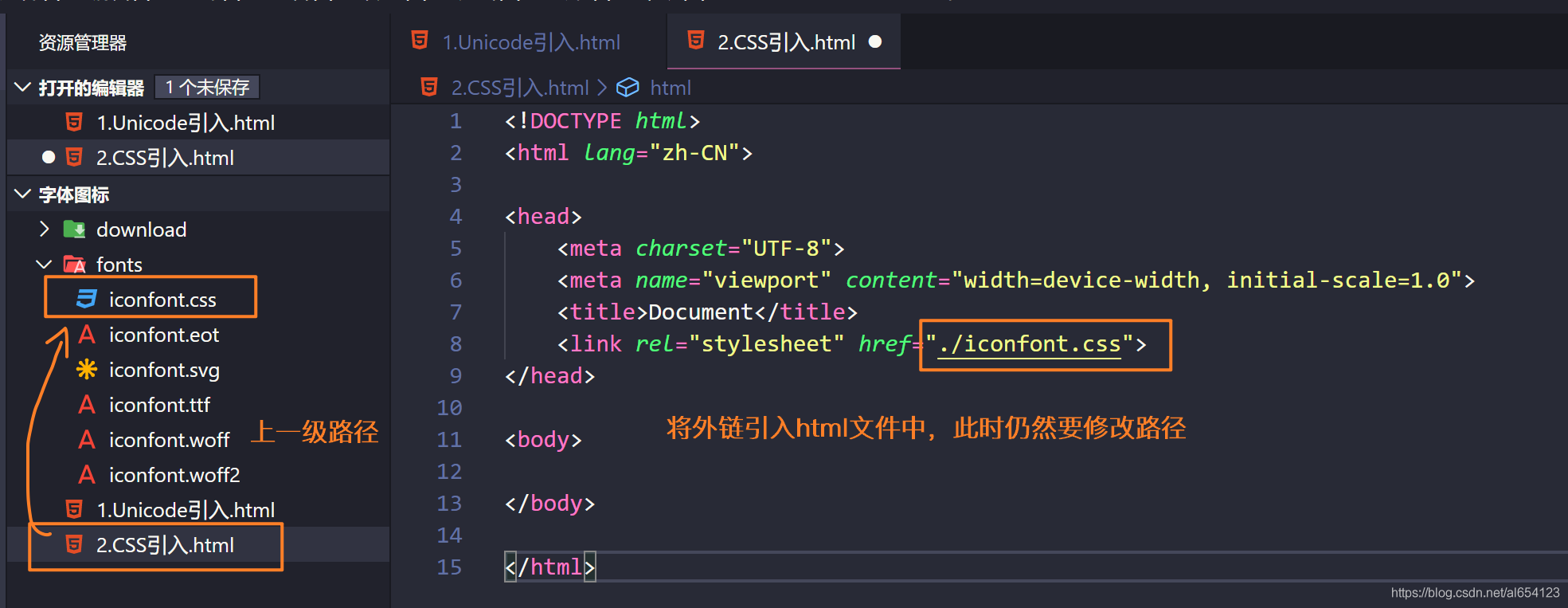This screenshot has width=1568, height=608.
Task: Open 1.Unicode引入.html in file tree
Action: click(x=186, y=510)
